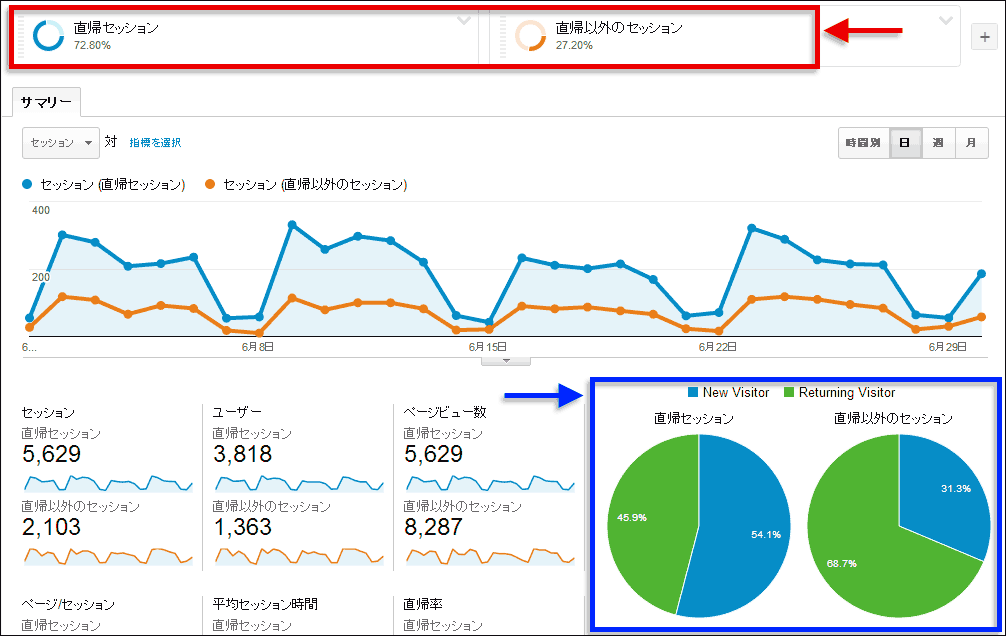The width and height of the screenshot is (1006, 636).
Task: Click the blue donut icon of 直帰セッション segment
Action: (x=48, y=36)
